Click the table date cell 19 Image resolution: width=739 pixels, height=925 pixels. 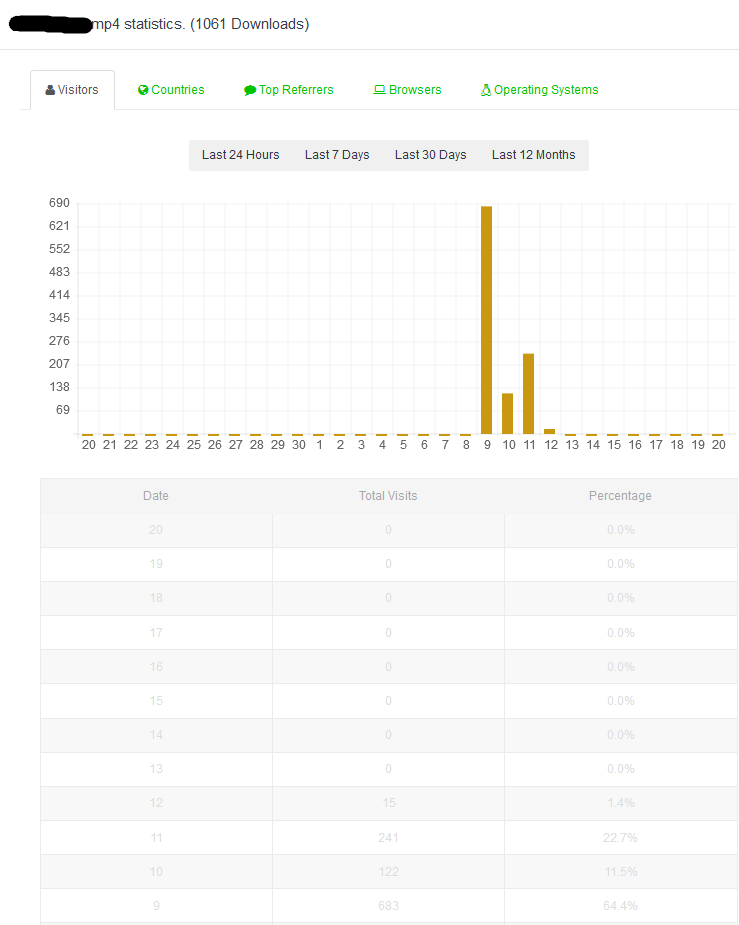point(156,564)
